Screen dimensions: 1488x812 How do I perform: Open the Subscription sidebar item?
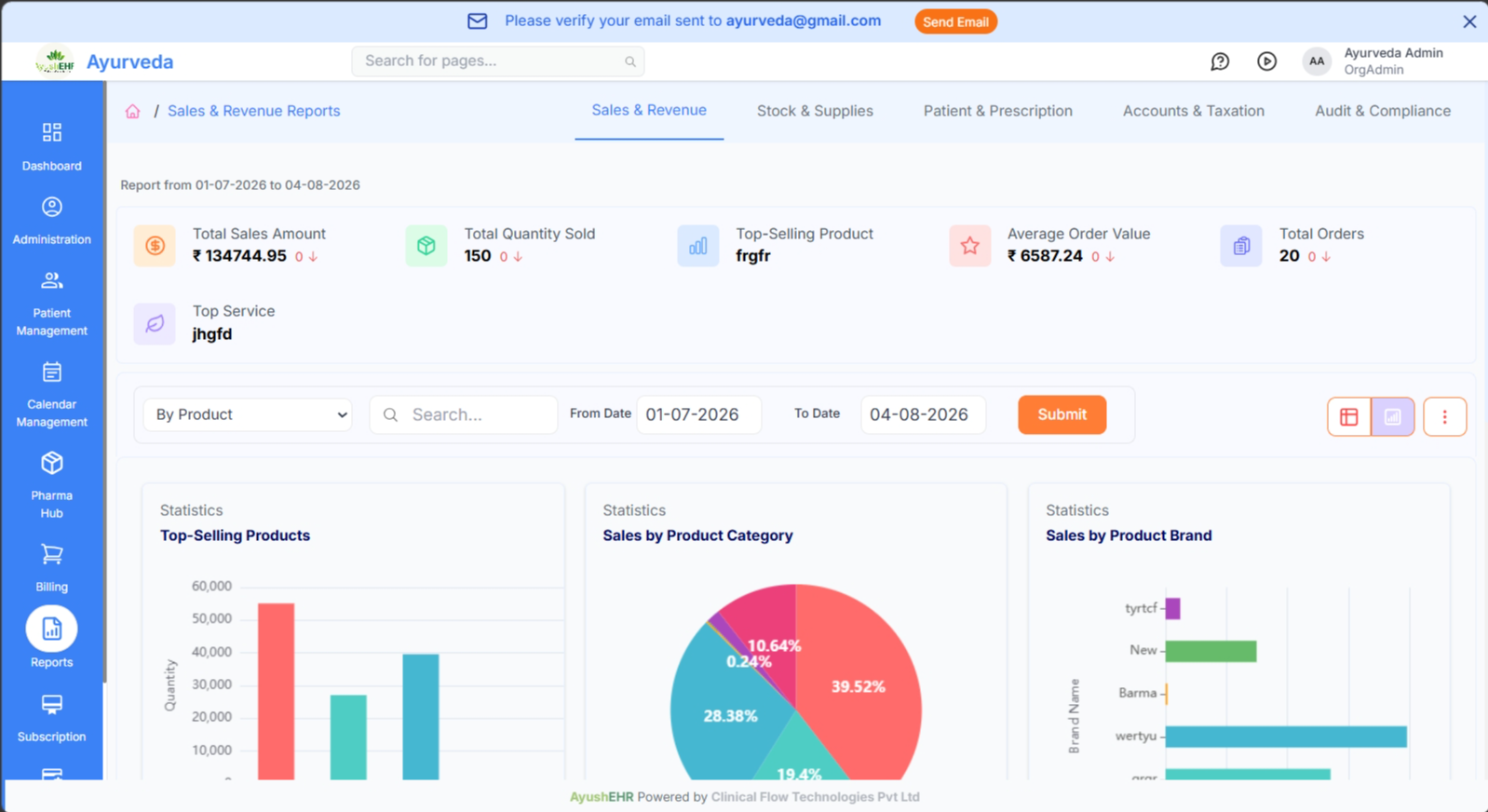click(52, 718)
